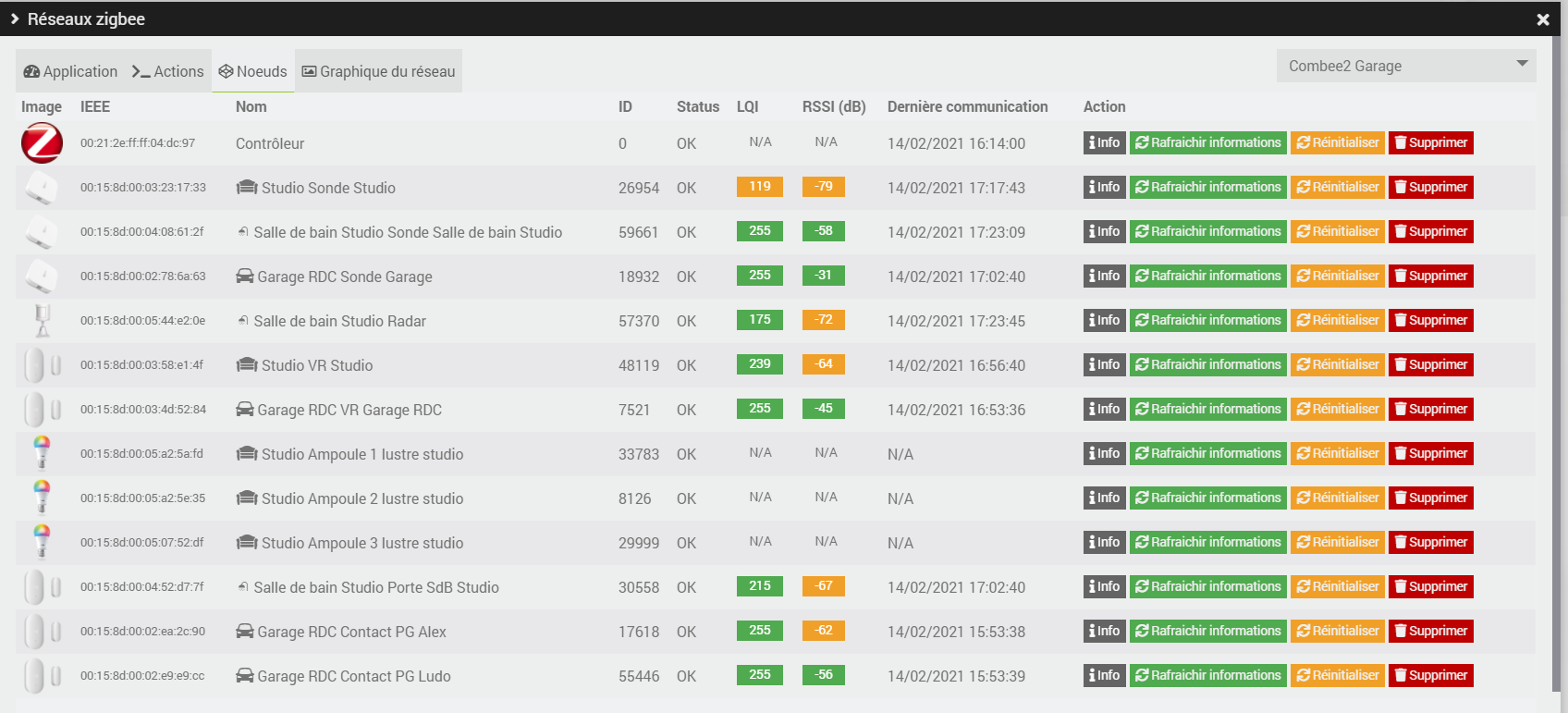1568x713 pixels.
Task: Click the RSSI (dB) column header
Action: (834, 106)
